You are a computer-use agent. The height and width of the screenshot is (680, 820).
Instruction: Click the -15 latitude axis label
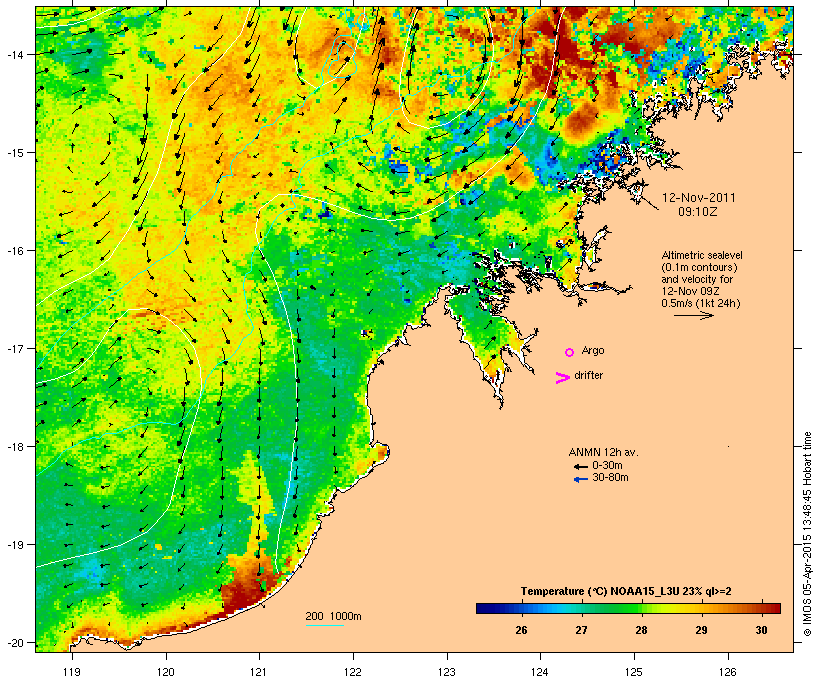(14, 153)
